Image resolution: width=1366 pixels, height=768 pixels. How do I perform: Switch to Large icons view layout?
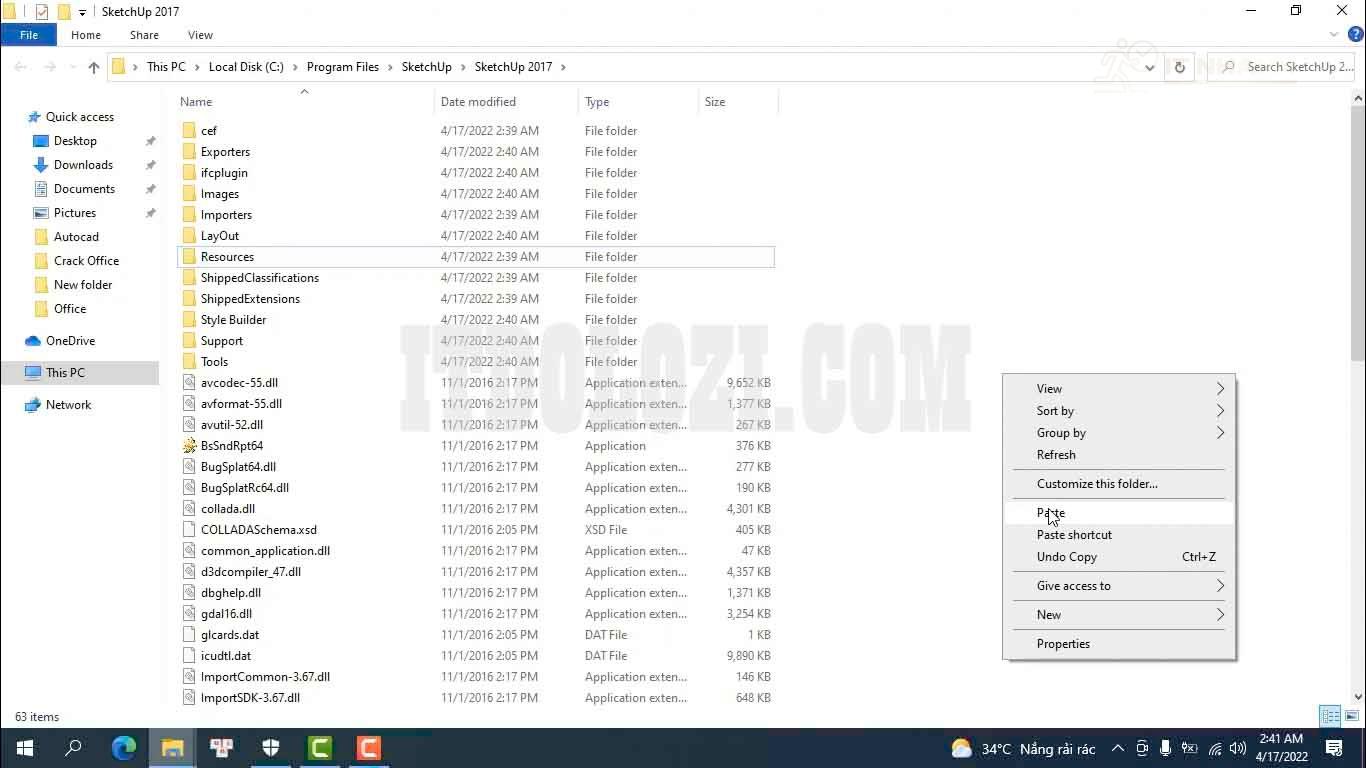pos(1351,716)
